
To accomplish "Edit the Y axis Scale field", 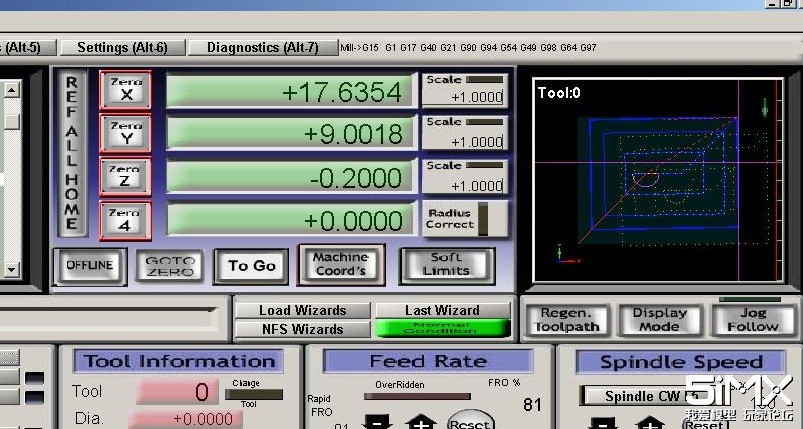I will click(465, 141).
